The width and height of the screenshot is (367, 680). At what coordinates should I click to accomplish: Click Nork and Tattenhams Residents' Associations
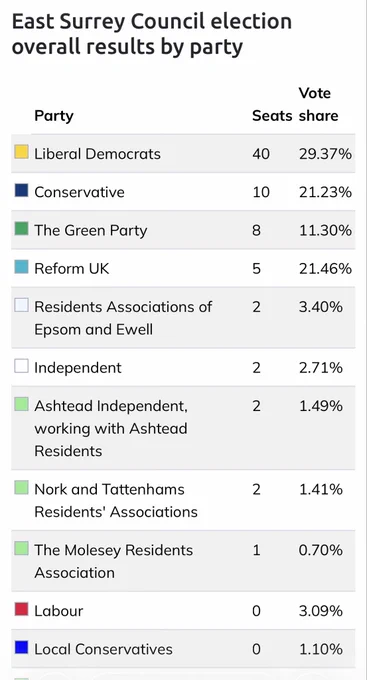coord(116,500)
